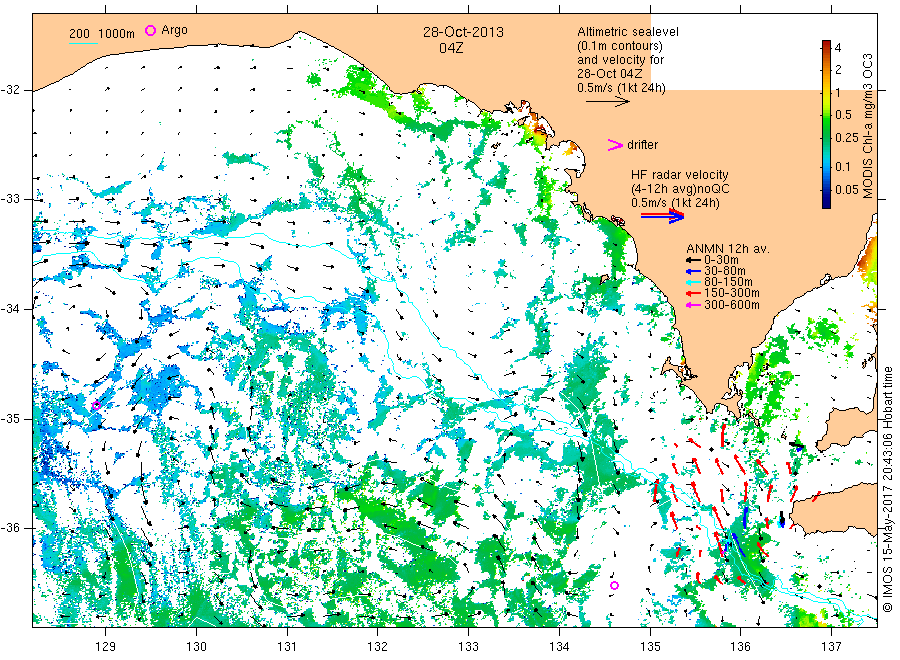Click the MODIS chlorophyll color bar
The height and width of the screenshot is (660, 900).
point(826,124)
